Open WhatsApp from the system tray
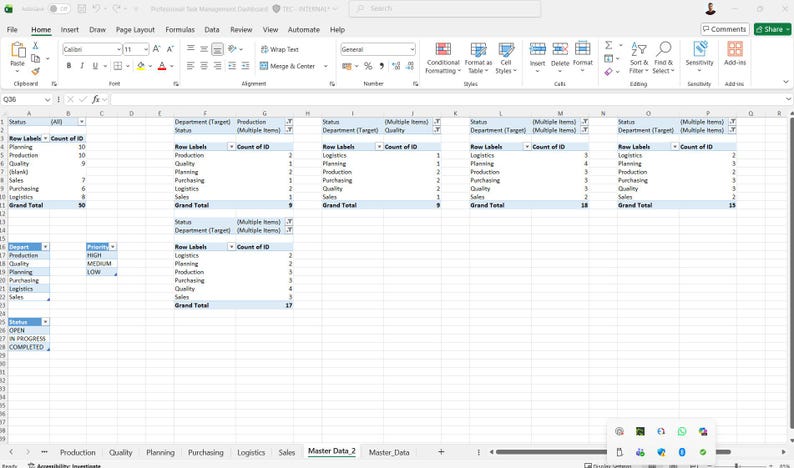The height and width of the screenshot is (468, 794). click(682, 432)
